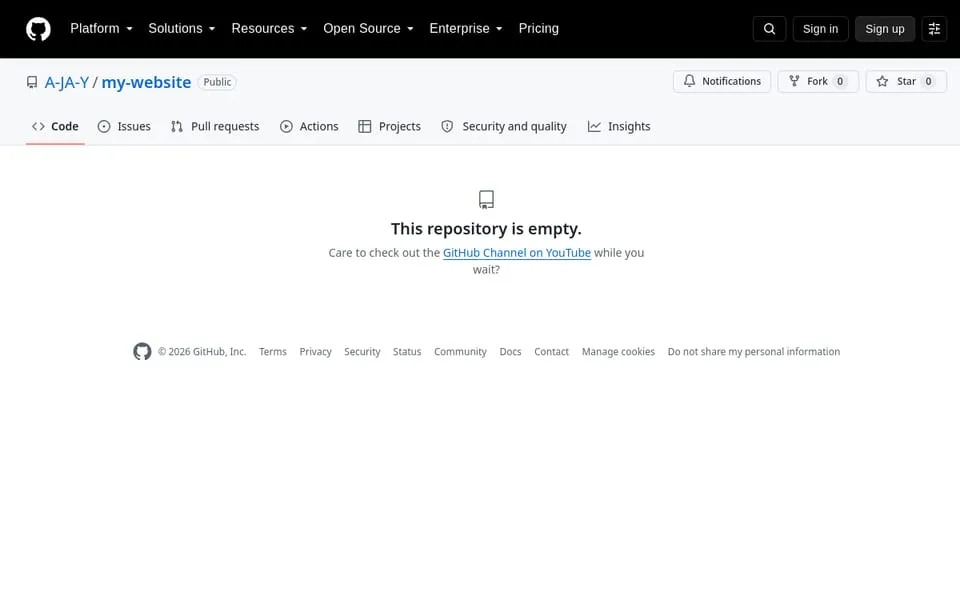Viewport: 960px width, 600px height.
Task: Open the Pricing page
Action: point(538,28)
